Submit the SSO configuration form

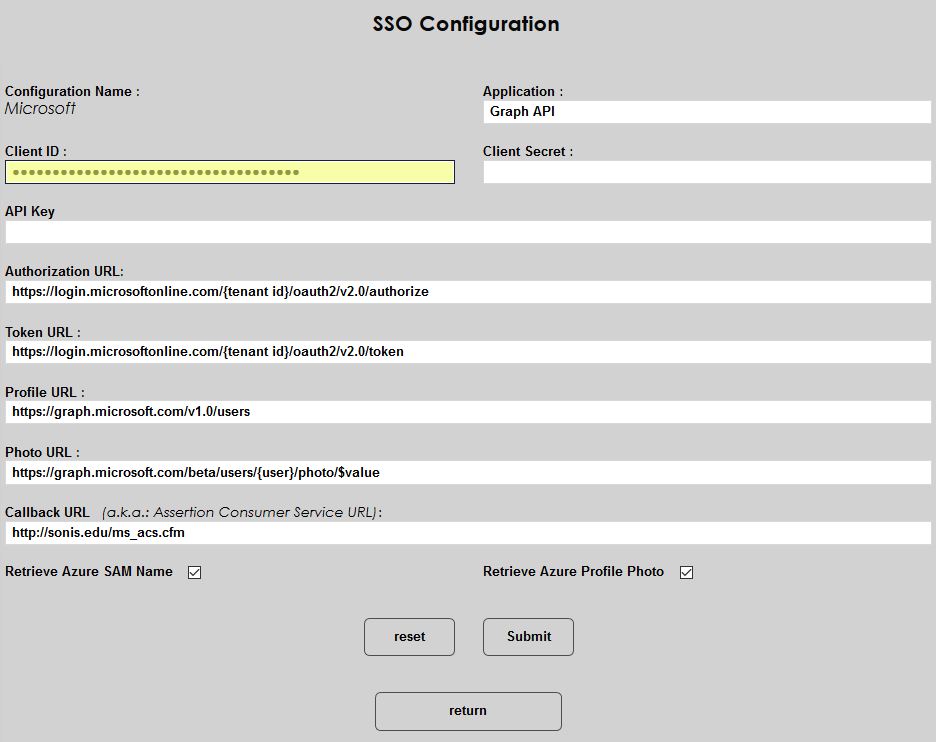528,637
